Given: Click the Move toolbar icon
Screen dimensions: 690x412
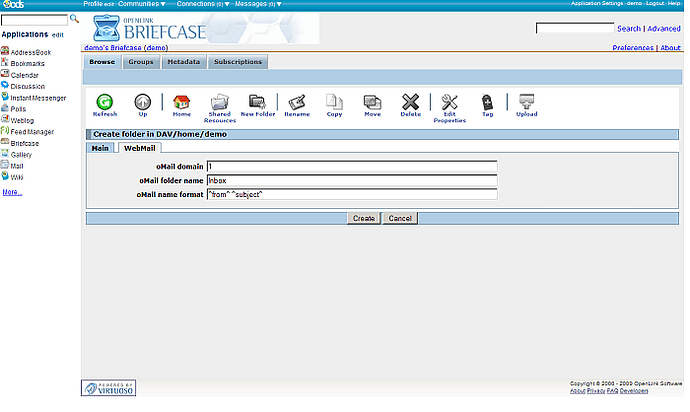Looking at the screenshot, I should (x=372, y=102).
